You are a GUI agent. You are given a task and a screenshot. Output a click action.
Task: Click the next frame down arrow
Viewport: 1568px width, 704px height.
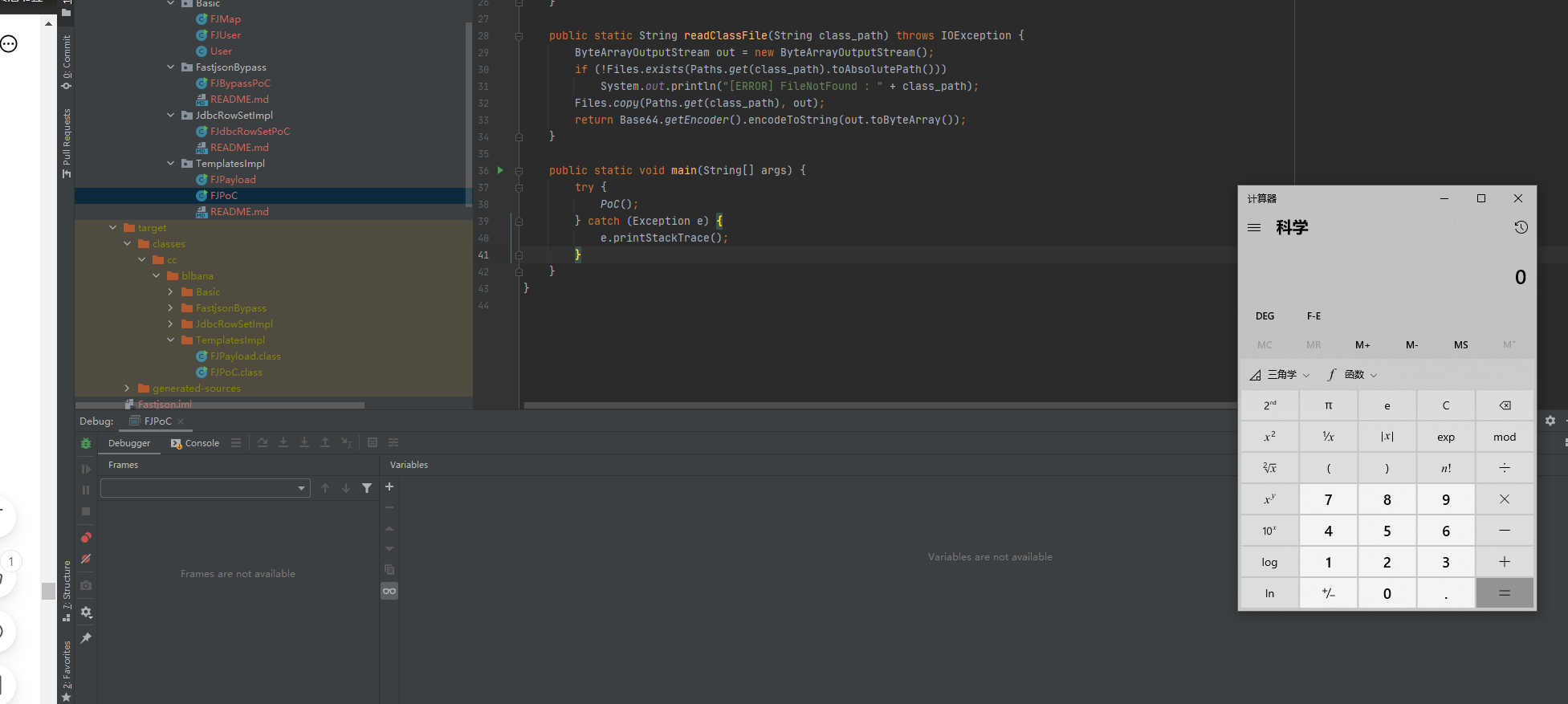pyautogui.click(x=346, y=488)
